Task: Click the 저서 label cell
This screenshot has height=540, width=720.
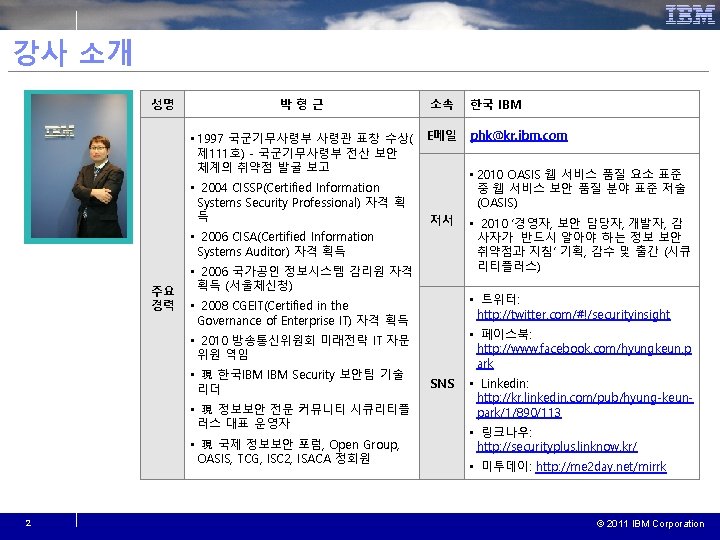Action: (442, 220)
